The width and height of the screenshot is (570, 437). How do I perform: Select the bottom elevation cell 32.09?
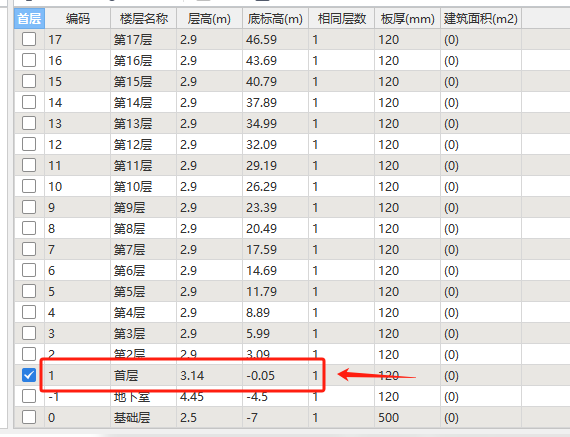click(x=275, y=144)
